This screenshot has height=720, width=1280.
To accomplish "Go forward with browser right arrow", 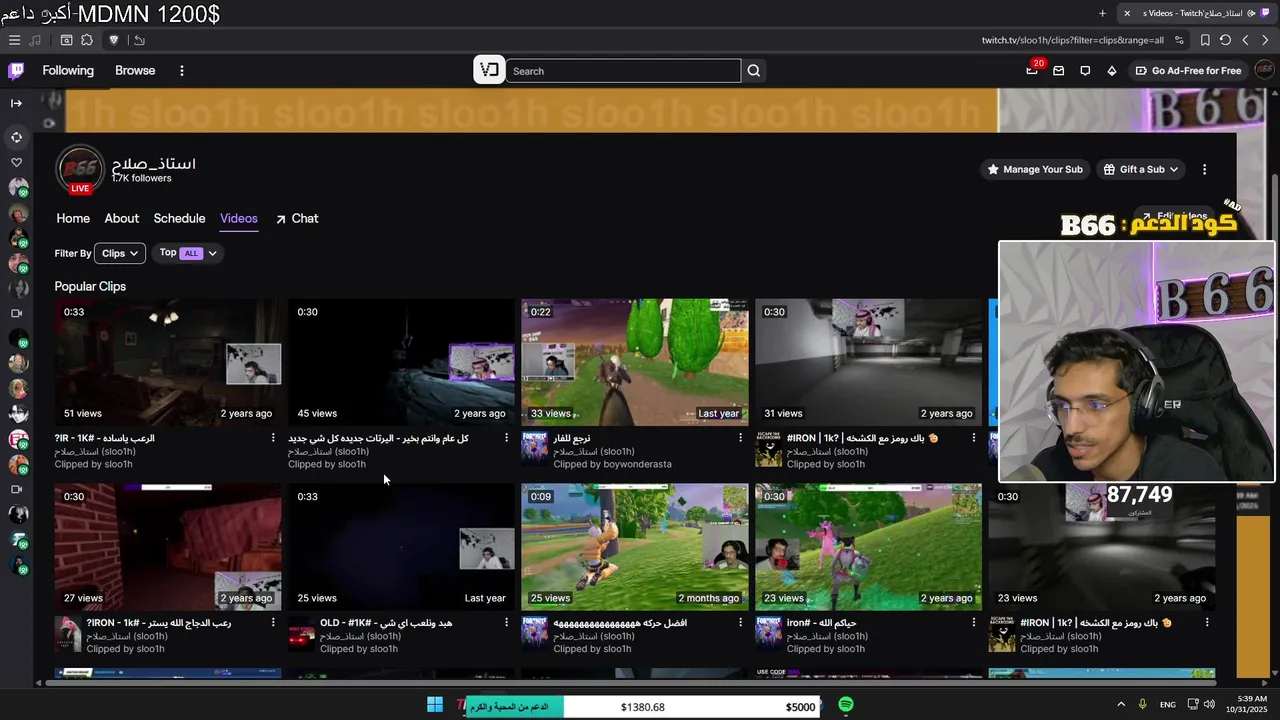I will click(1265, 40).
